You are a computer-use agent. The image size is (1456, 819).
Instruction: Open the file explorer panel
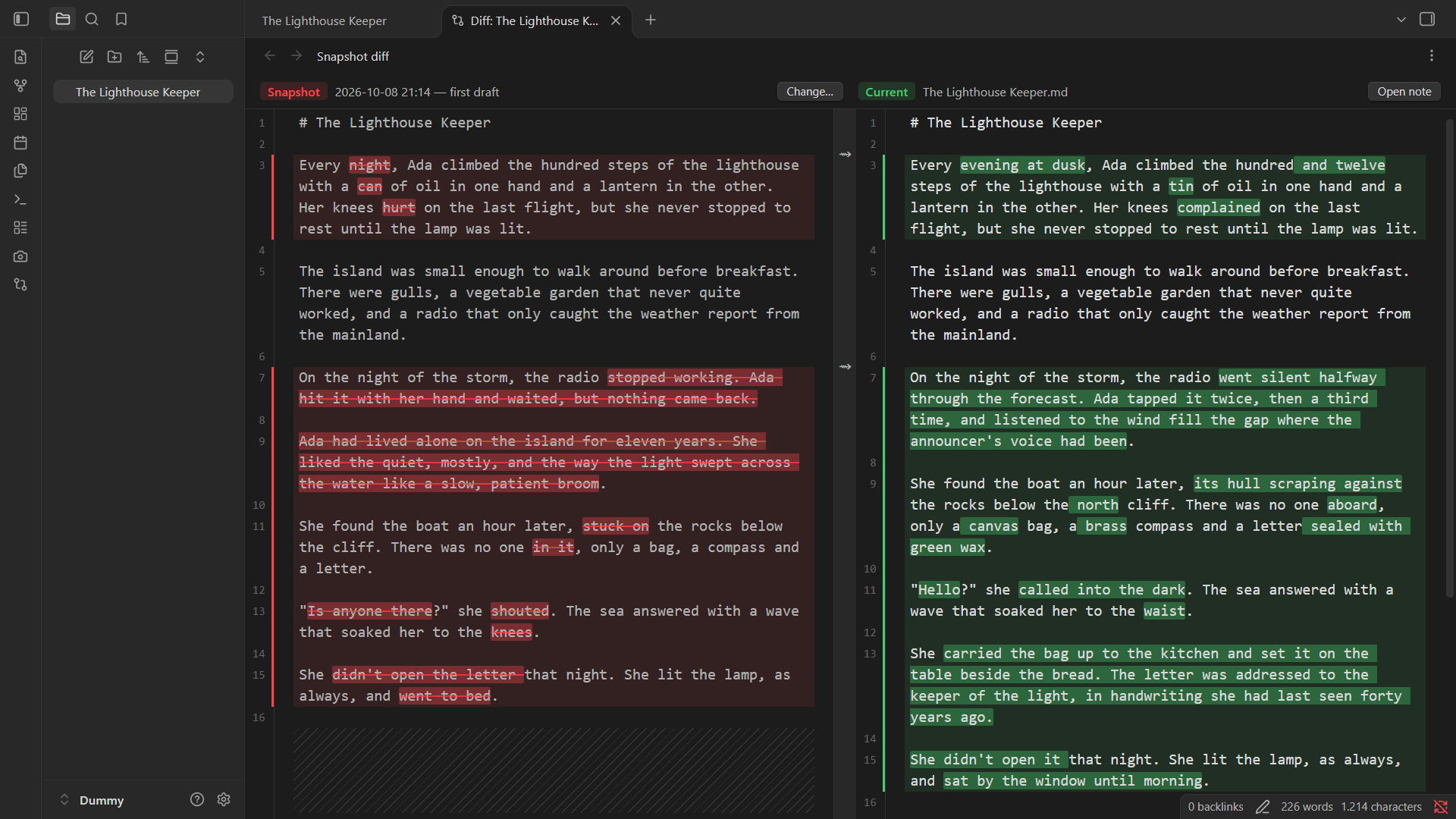[63, 19]
